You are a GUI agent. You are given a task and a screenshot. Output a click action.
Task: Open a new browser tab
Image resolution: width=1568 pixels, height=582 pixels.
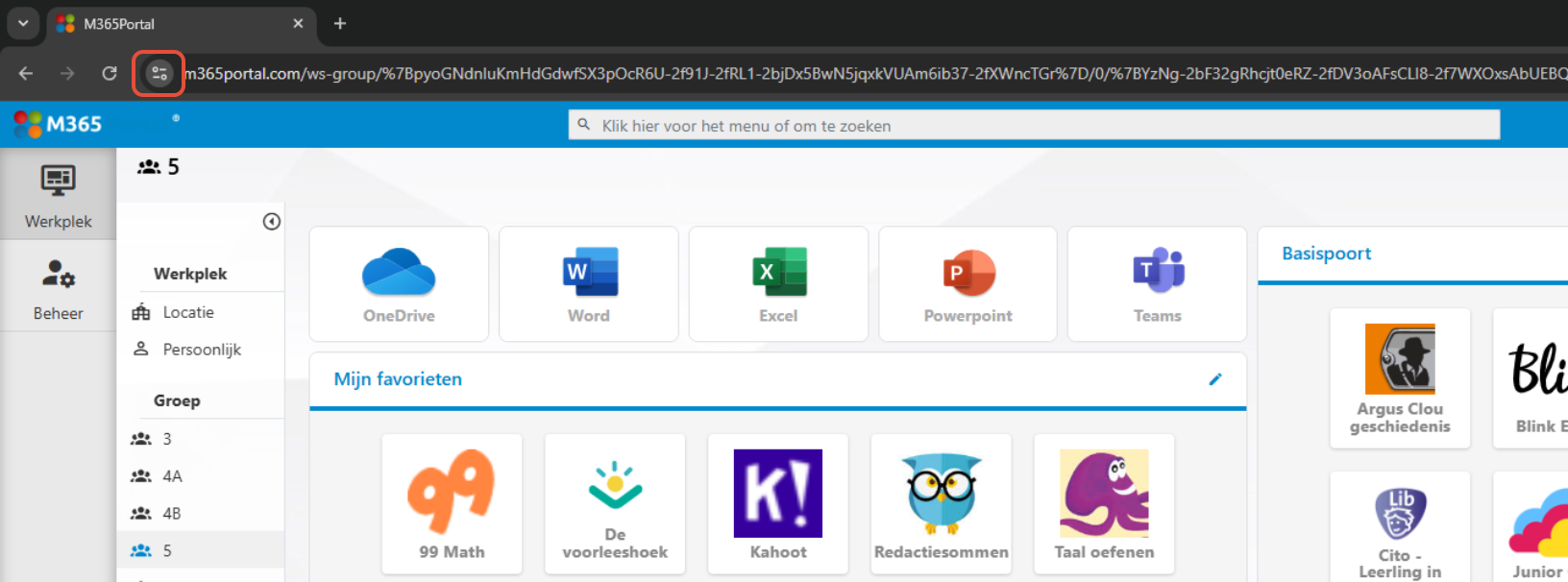pyautogui.click(x=340, y=23)
